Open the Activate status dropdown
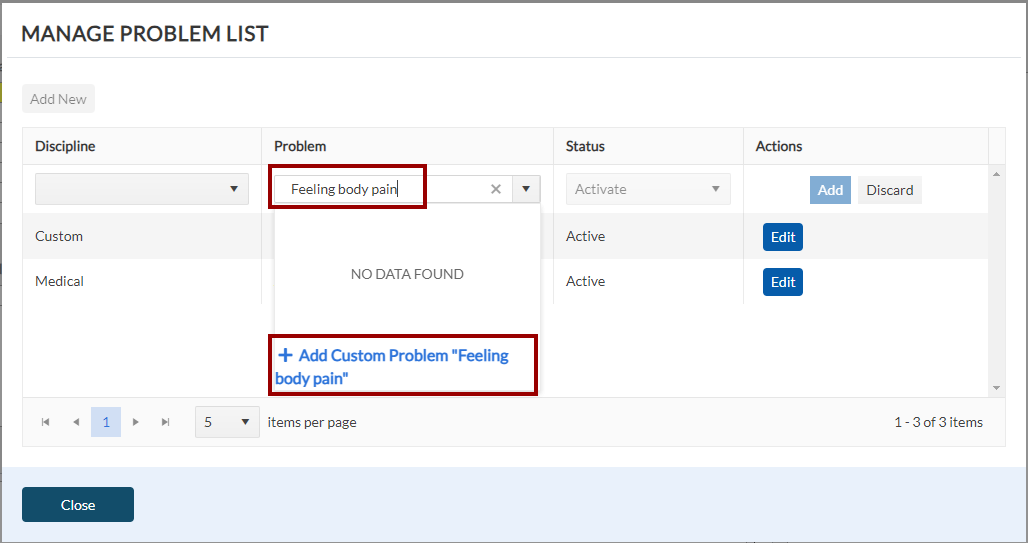 click(648, 189)
